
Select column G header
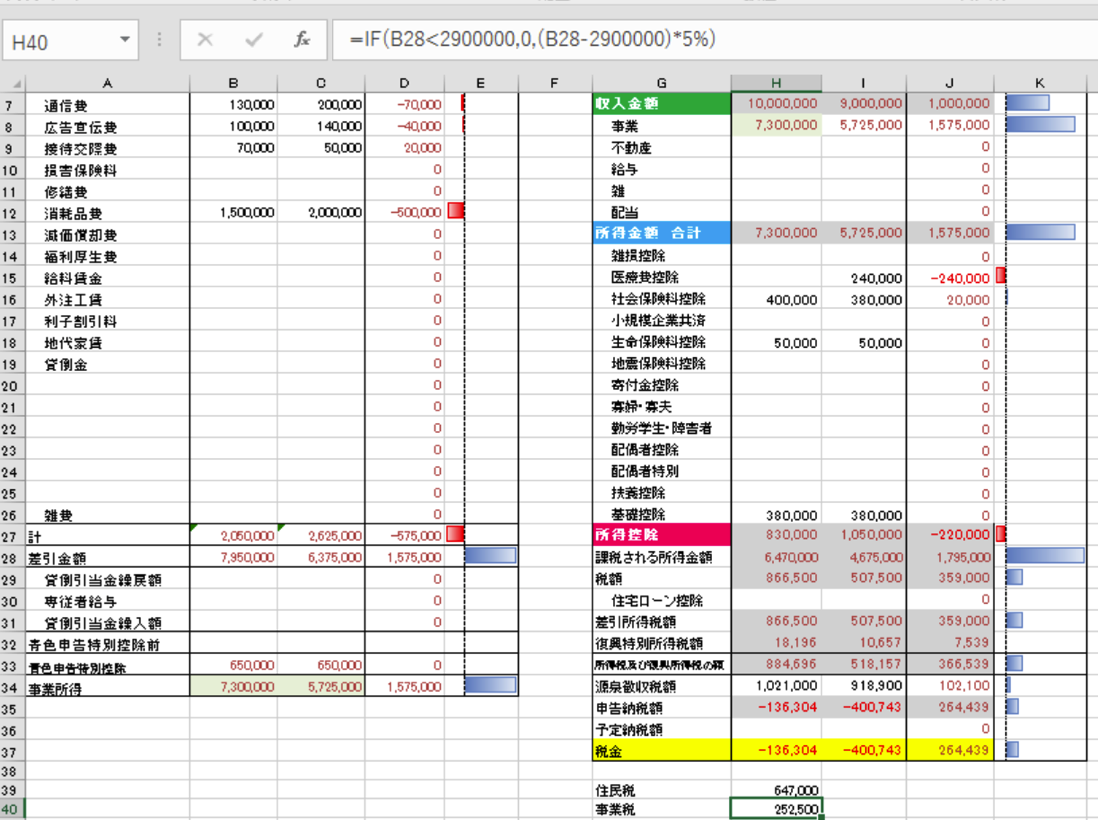tap(661, 83)
